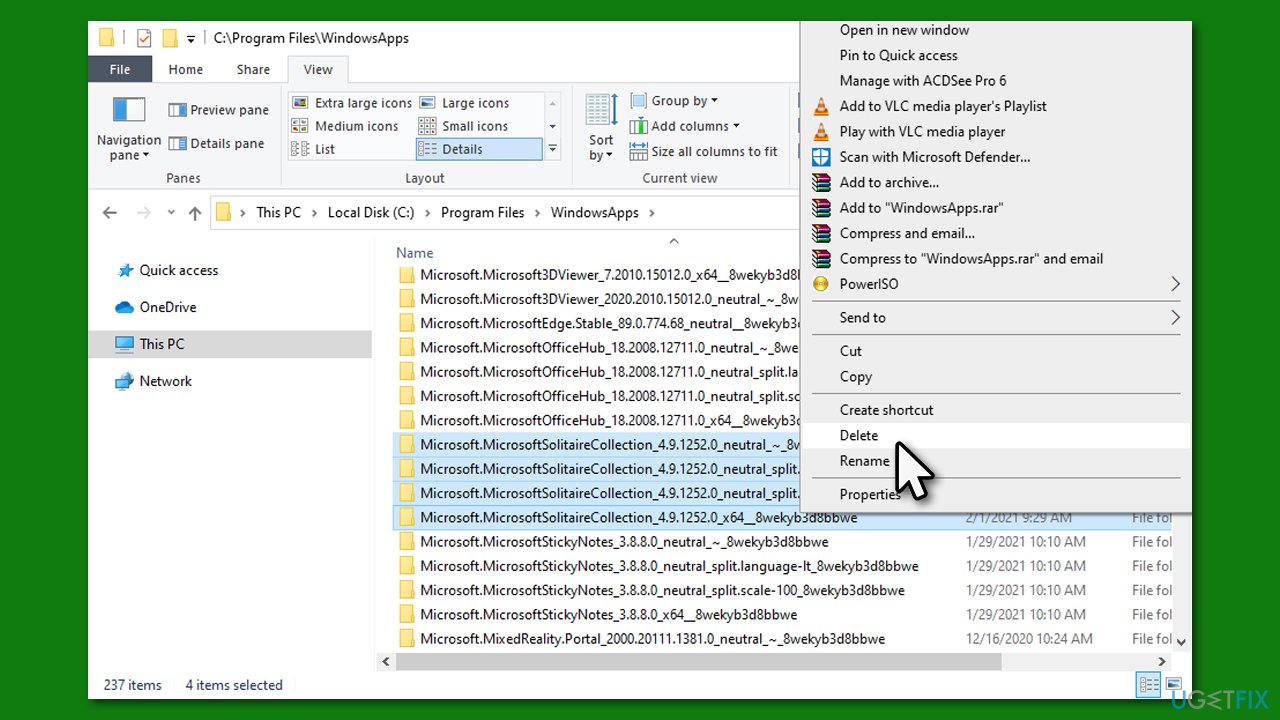Open the Recent locations dropdown beside the Forward arrow
1280x720 pixels.
(x=170, y=213)
